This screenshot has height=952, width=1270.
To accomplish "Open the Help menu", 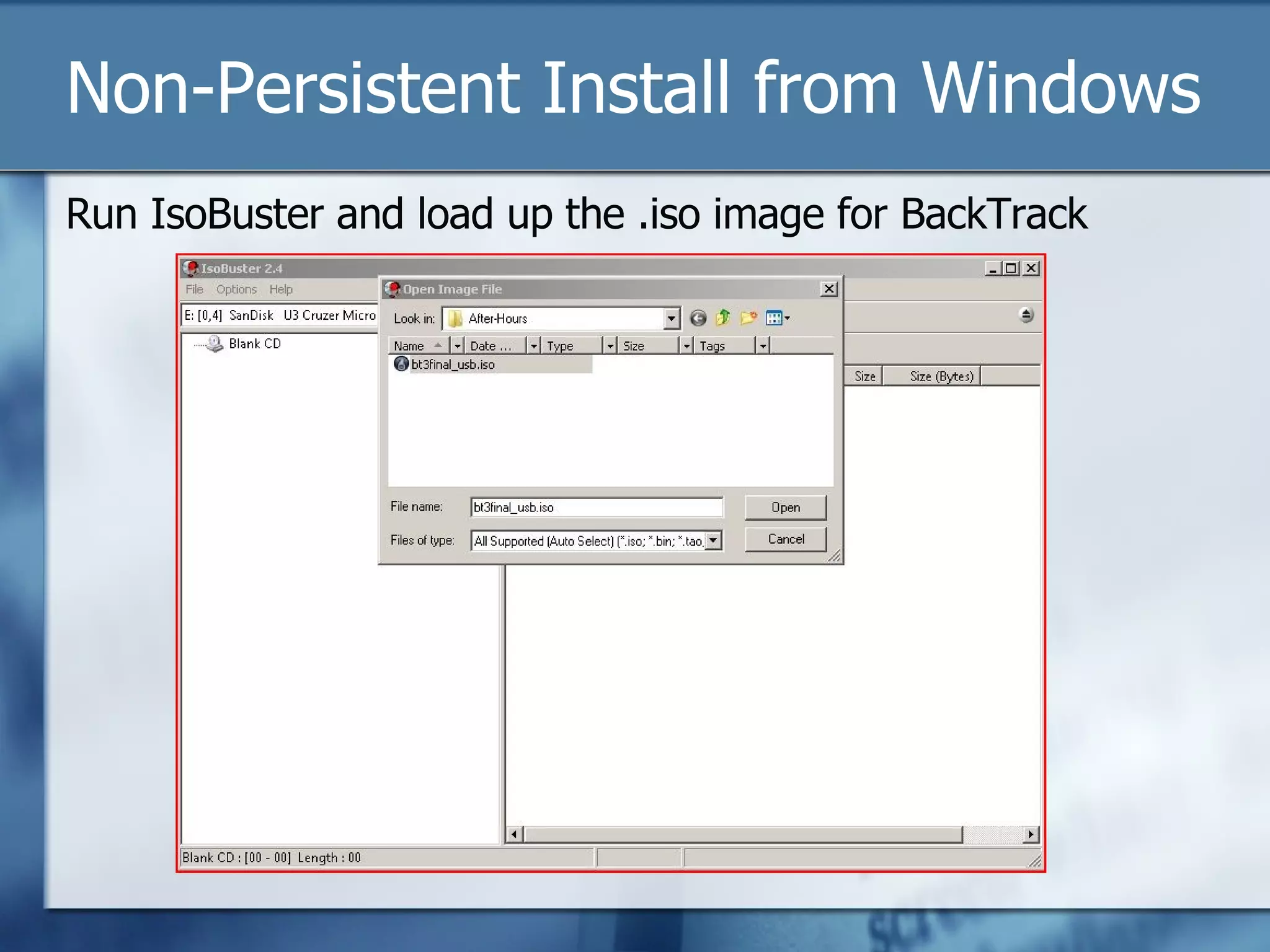I will pos(281,289).
